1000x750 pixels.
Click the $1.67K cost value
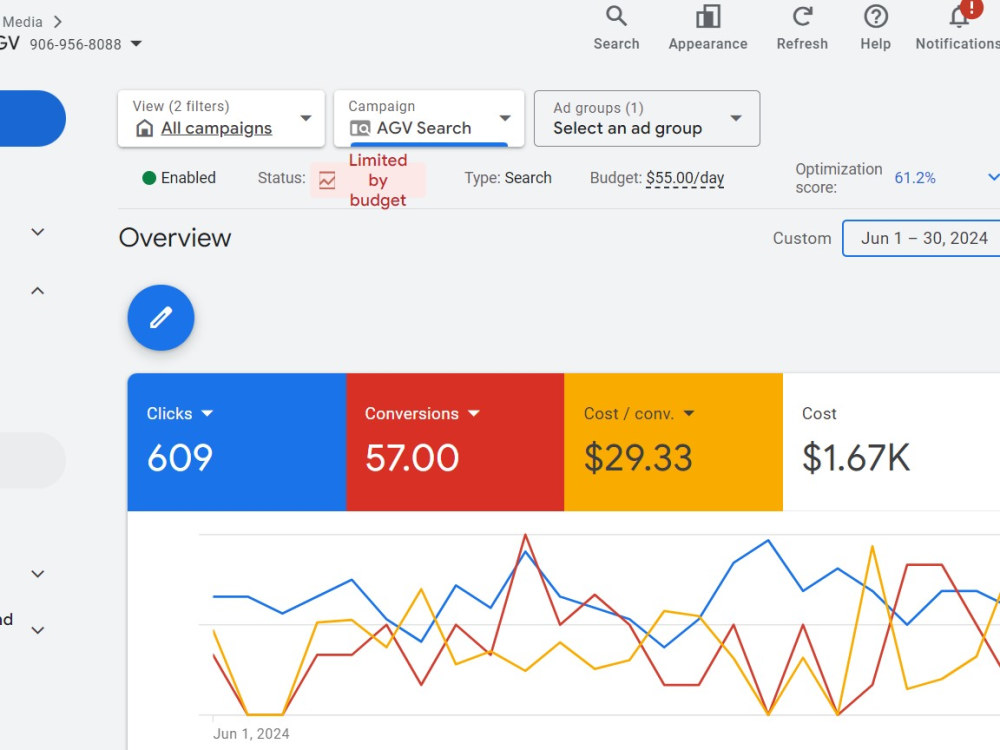856,458
